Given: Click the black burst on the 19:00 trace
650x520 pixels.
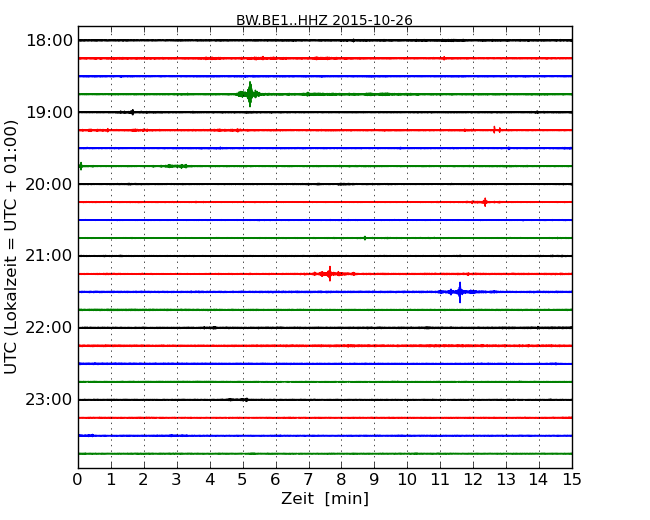Looking at the screenshot, I should pos(128,112).
